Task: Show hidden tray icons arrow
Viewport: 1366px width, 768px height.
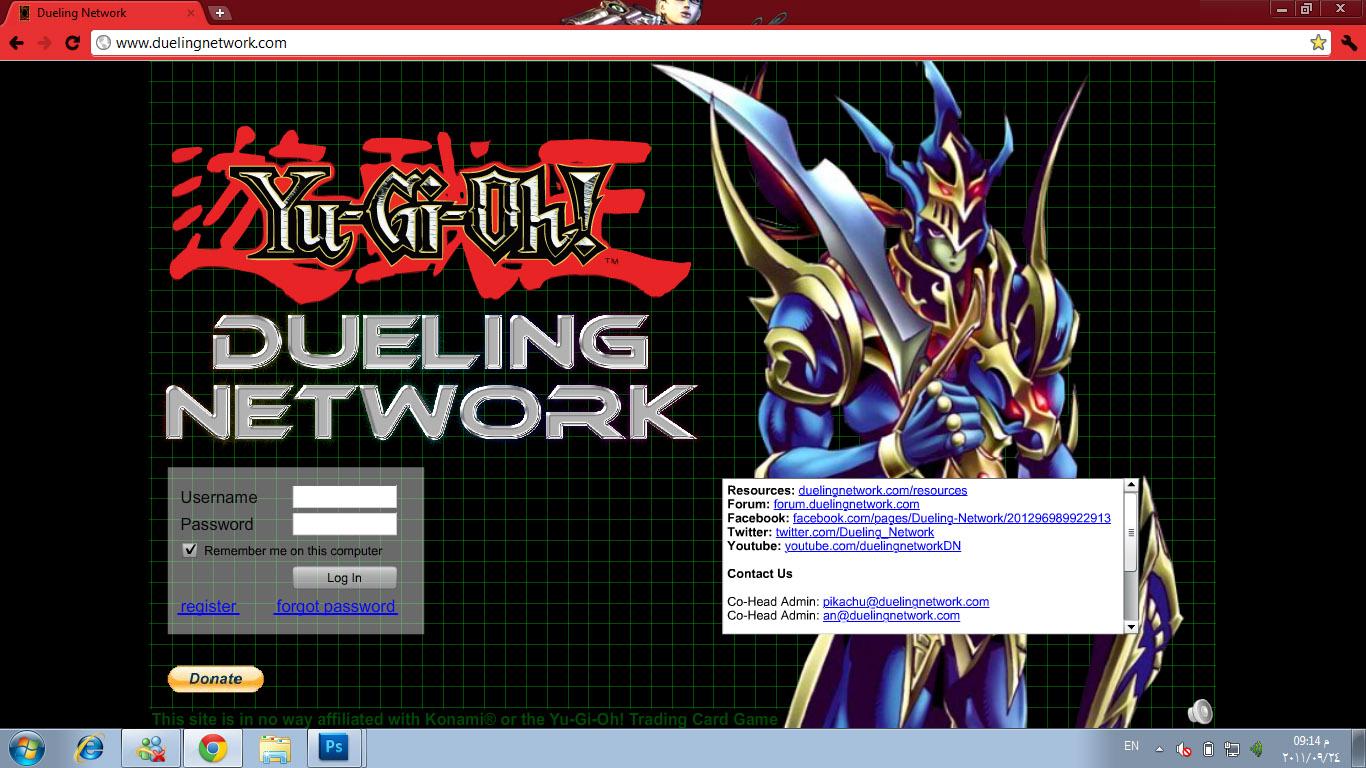Action: (1159, 748)
